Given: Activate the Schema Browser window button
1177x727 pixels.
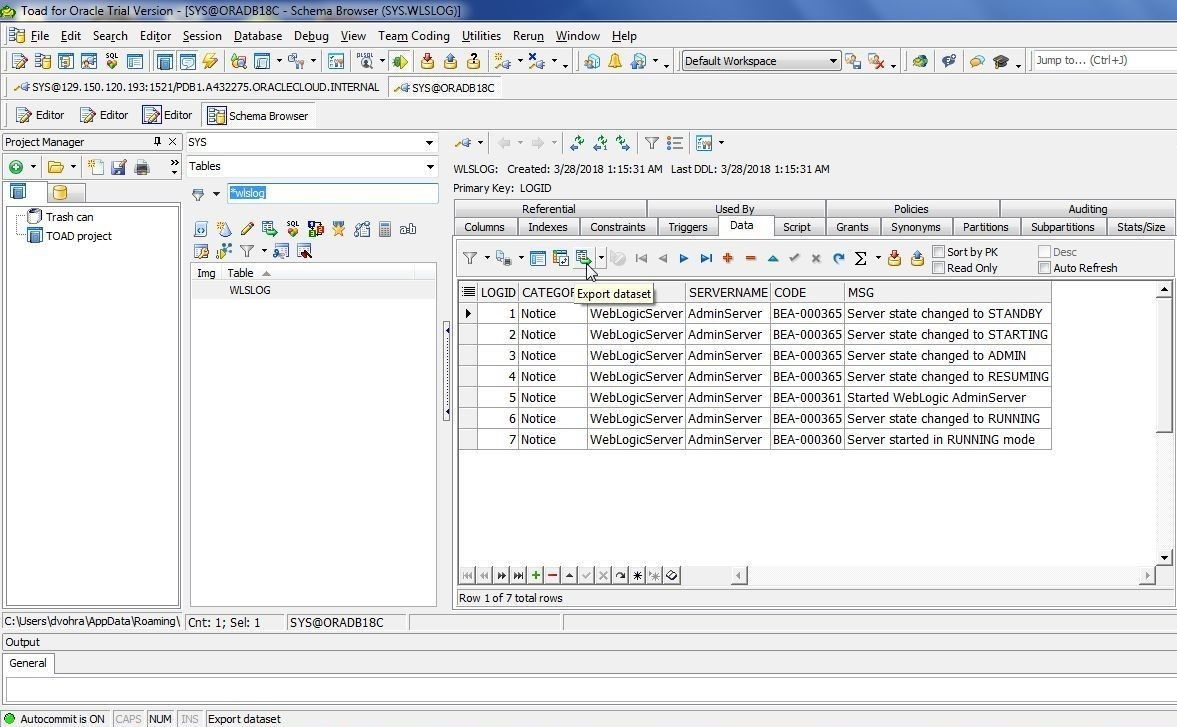Looking at the screenshot, I should [258, 116].
